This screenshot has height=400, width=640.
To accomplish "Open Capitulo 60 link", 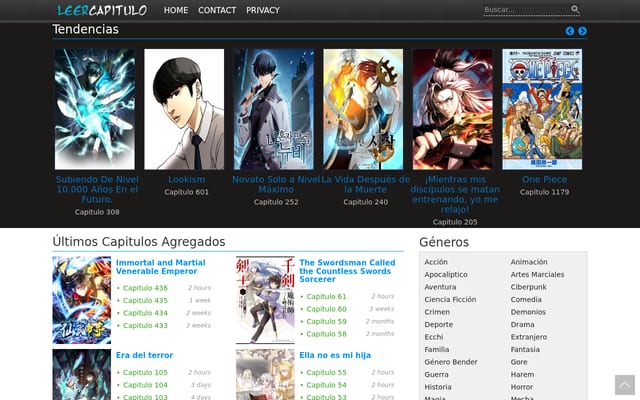I will pos(327,309).
